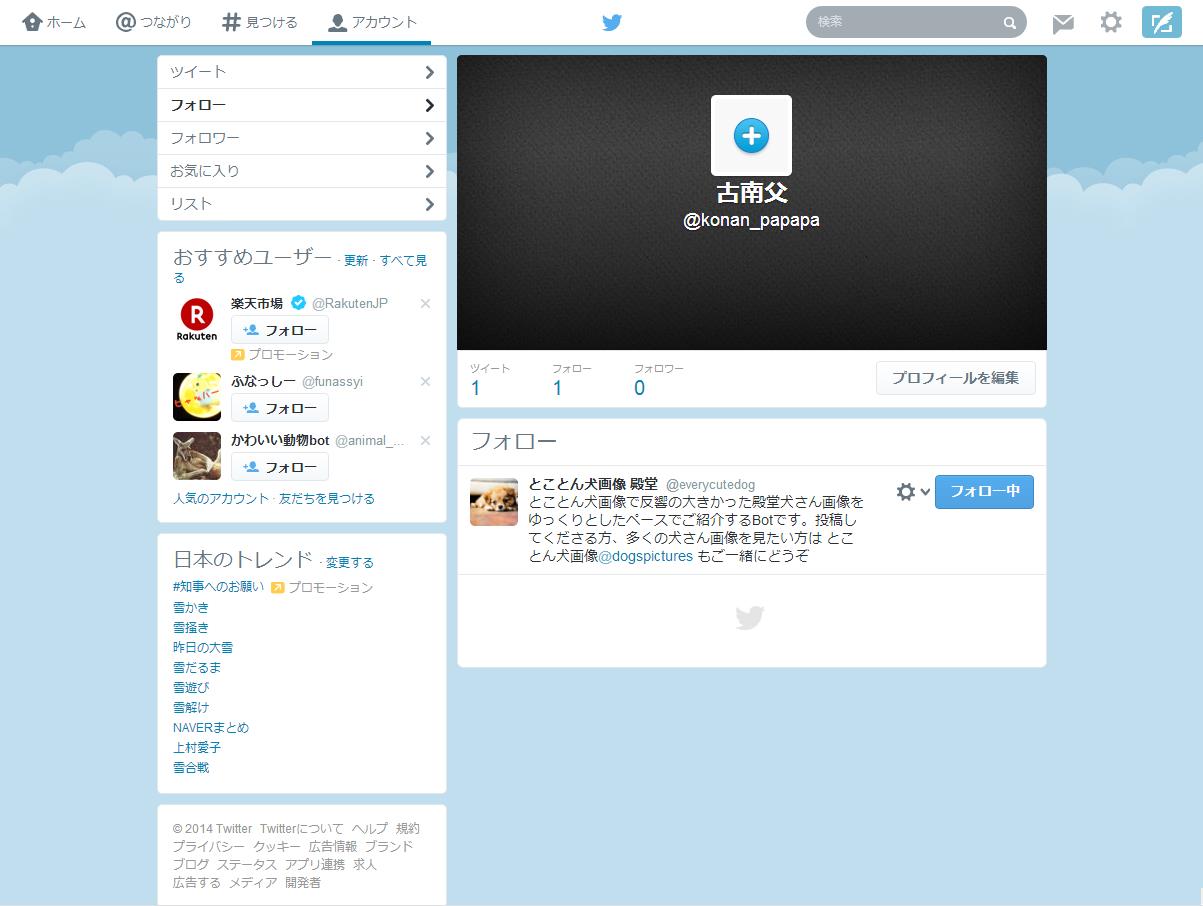Open 雪だるま trend
The width and height of the screenshot is (1203, 906).
click(x=197, y=668)
